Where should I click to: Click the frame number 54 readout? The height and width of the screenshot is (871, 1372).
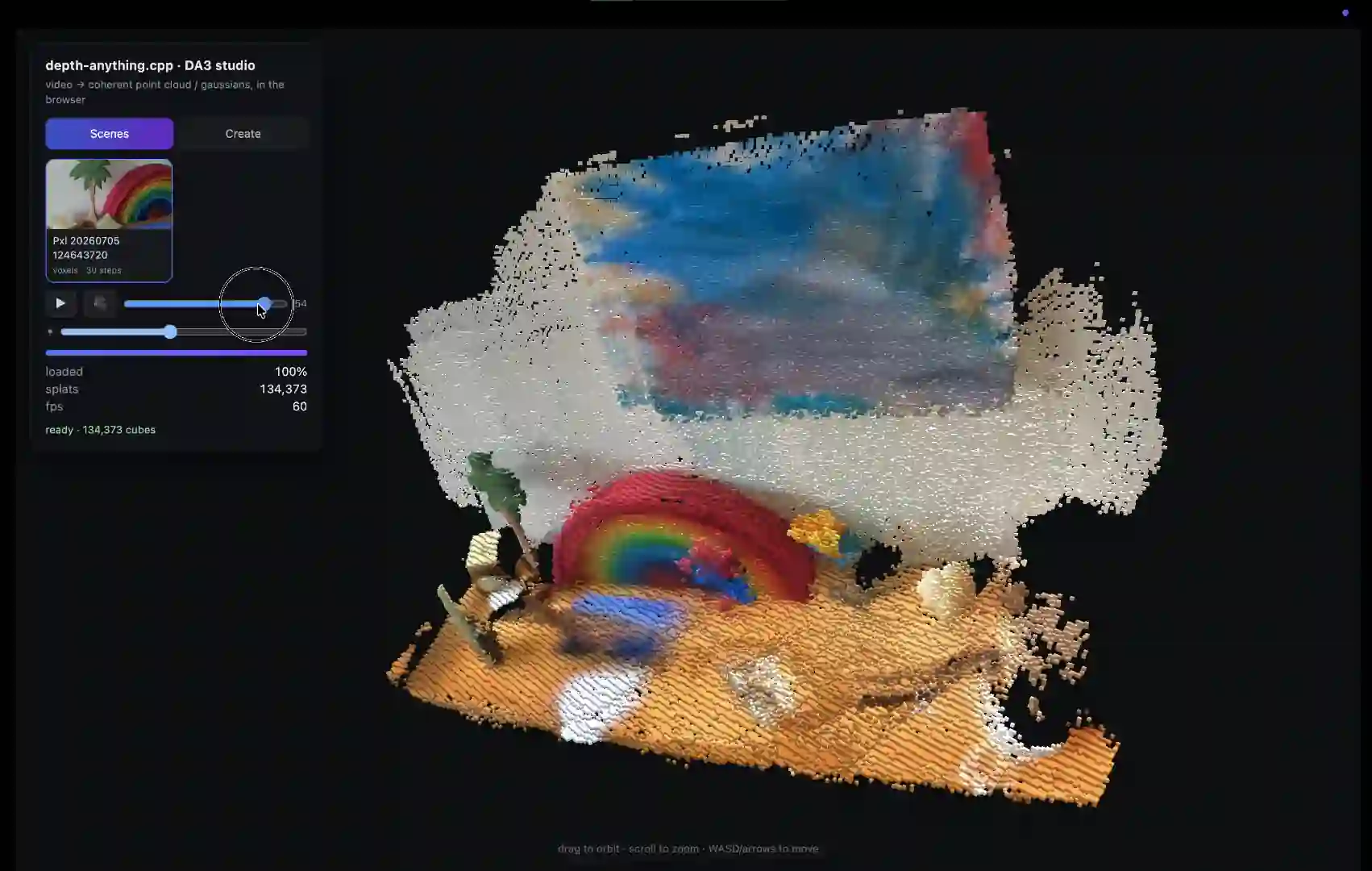[x=301, y=304]
